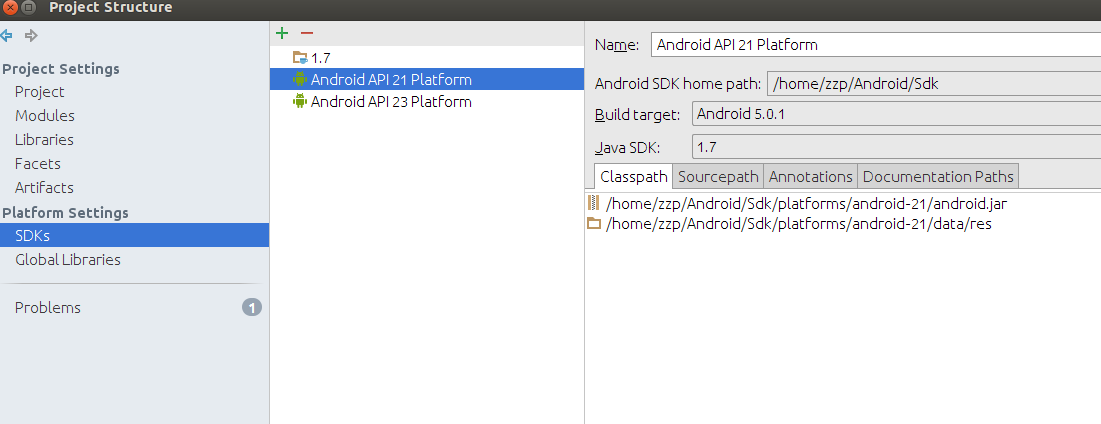The width and height of the screenshot is (1101, 424).
Task: Switch to the Sourcepath tab
Action: click(718, 176)
